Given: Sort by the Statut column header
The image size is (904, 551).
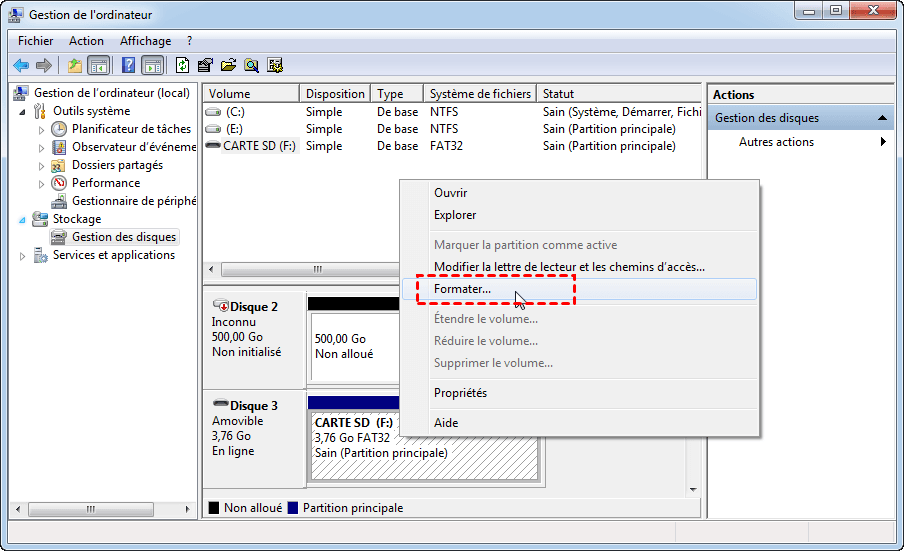Looking at the screenshot, I should (619, 93).
